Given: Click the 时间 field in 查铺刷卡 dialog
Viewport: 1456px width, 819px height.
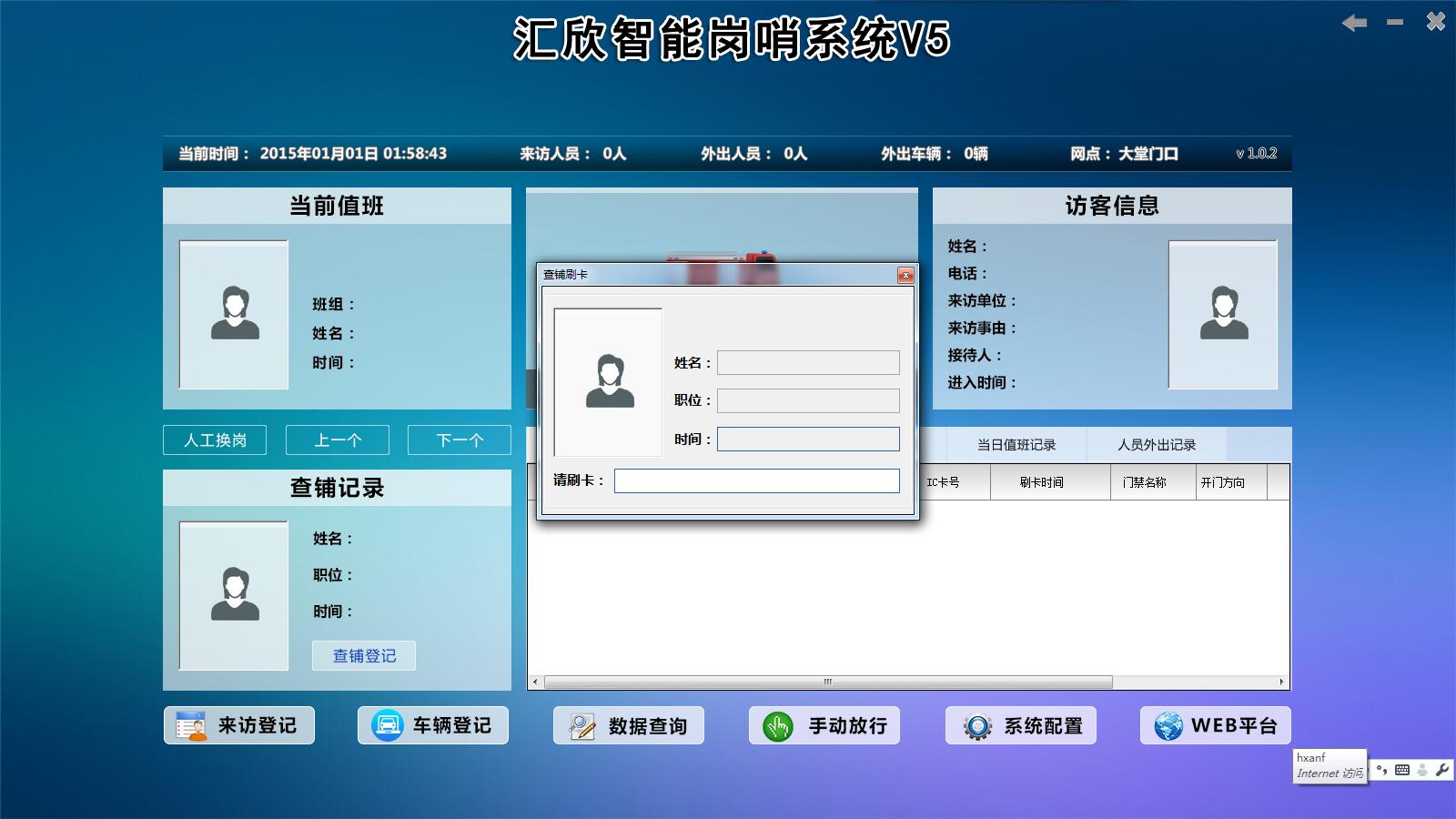Looking at the screenshot, I should (x=808, y=439).
